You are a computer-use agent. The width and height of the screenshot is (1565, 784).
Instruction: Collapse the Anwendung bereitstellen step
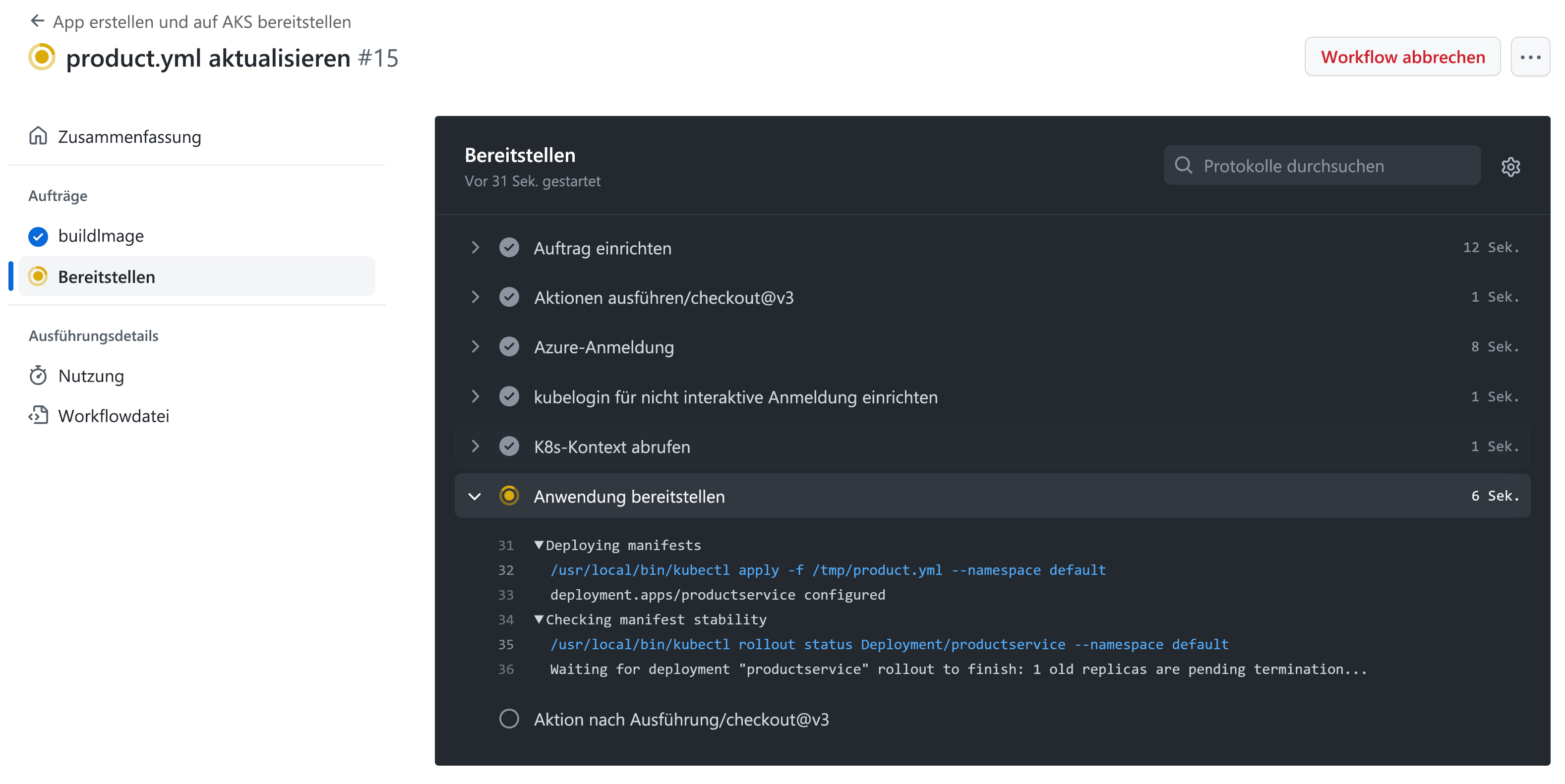(475, 496)
